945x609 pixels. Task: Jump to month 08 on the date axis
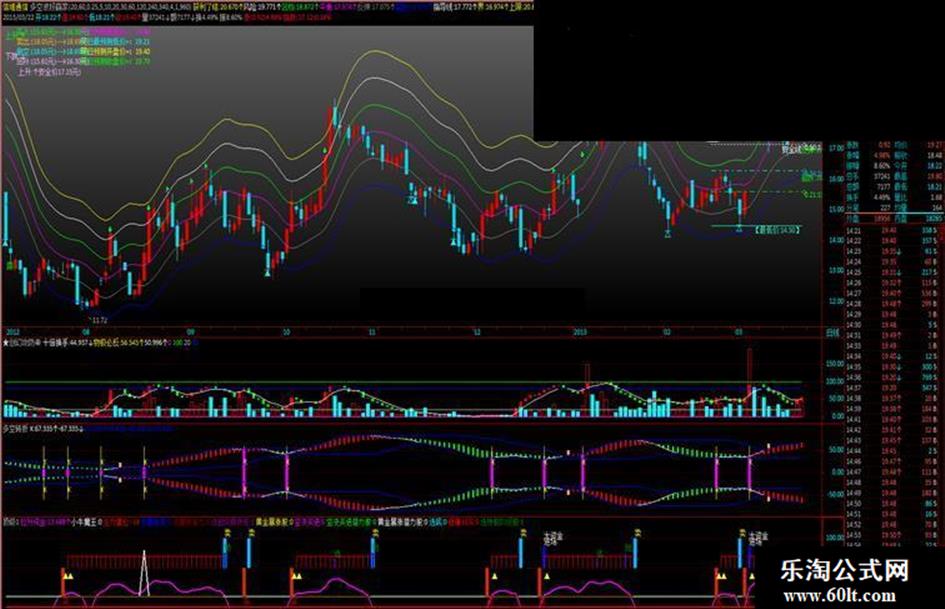click(x=86, y=332)
